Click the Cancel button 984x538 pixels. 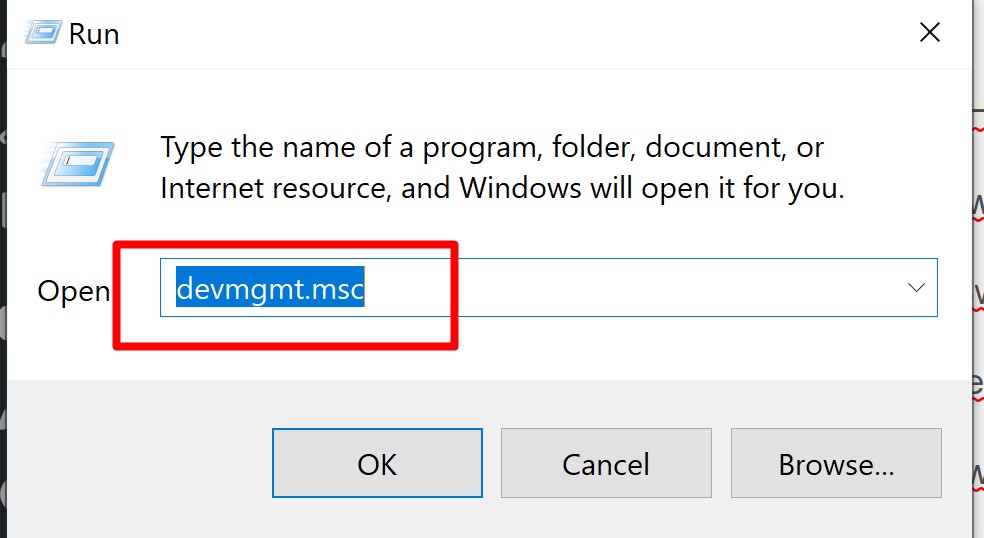point(606,464)
